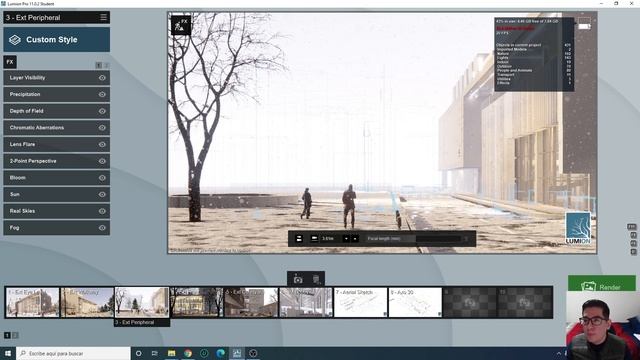640x360 pixels.
Task: Hide the Lens Flare effect
Action: (102, 144)
